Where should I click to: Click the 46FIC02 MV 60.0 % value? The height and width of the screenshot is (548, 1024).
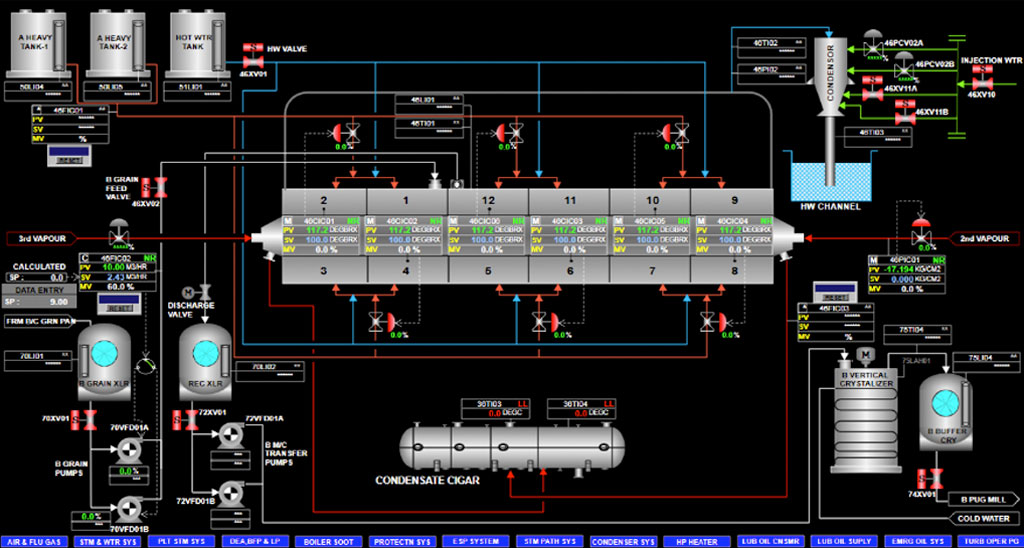tap(118, 286)
